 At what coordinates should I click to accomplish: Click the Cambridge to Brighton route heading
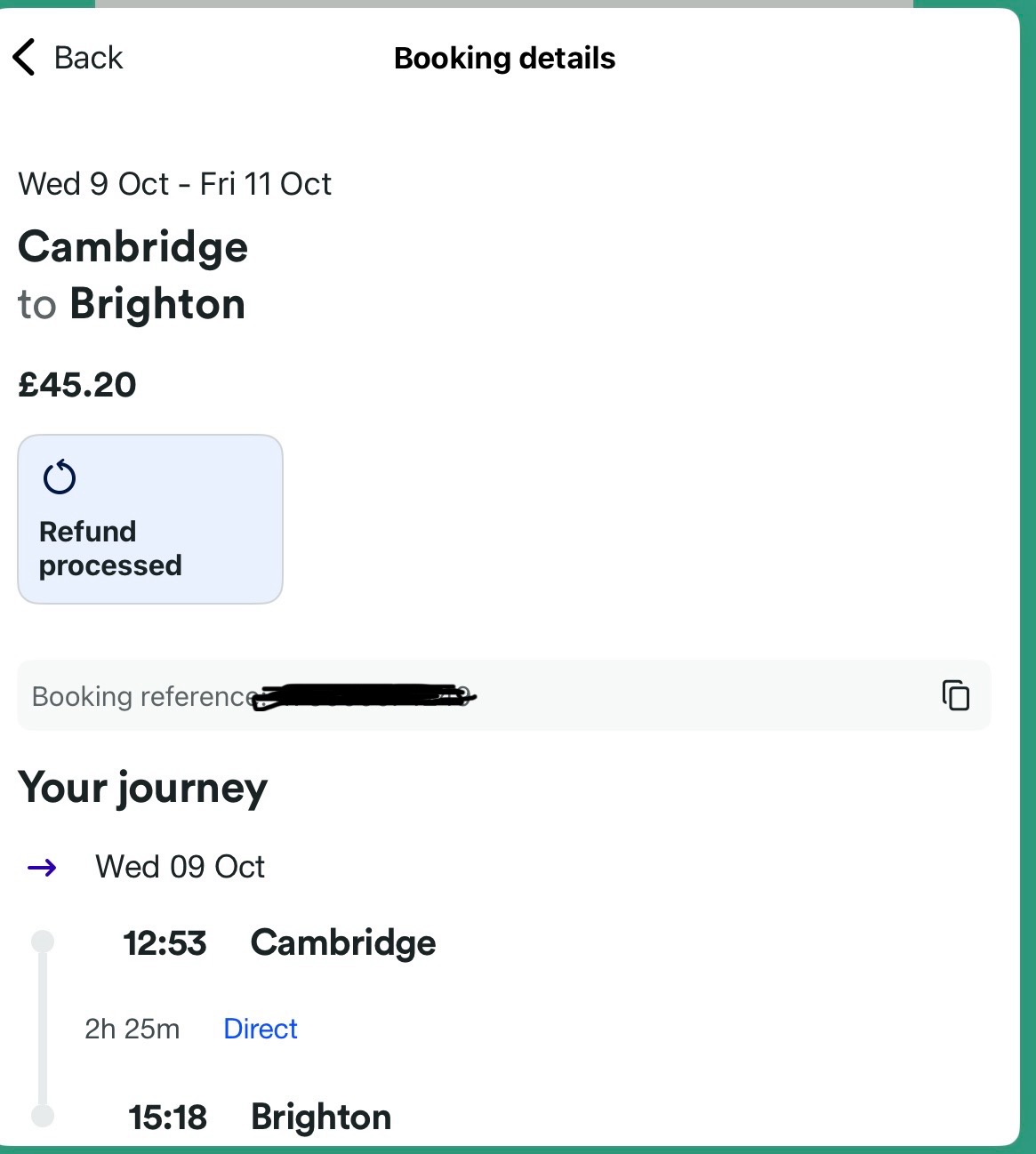[x=133, y=275]
